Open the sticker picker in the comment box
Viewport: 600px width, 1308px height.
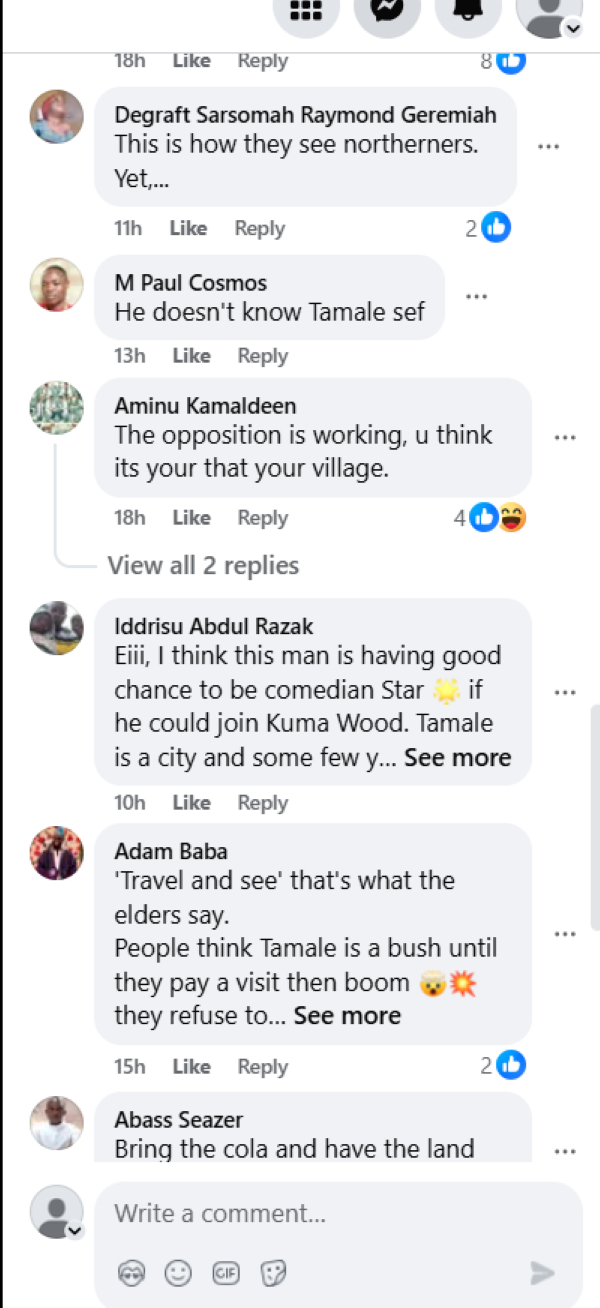273,1273
